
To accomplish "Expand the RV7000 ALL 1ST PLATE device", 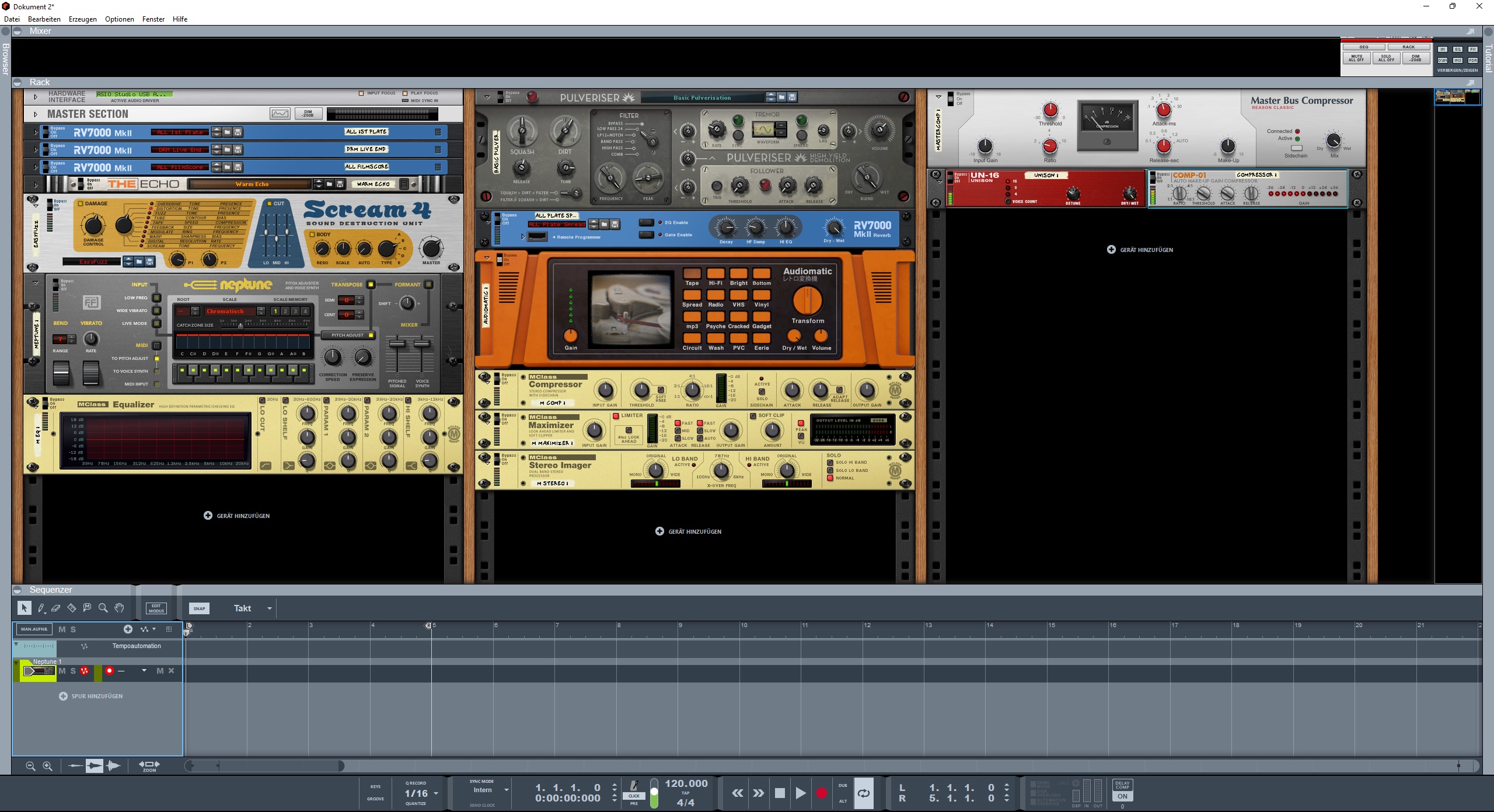I will point(36,132).
